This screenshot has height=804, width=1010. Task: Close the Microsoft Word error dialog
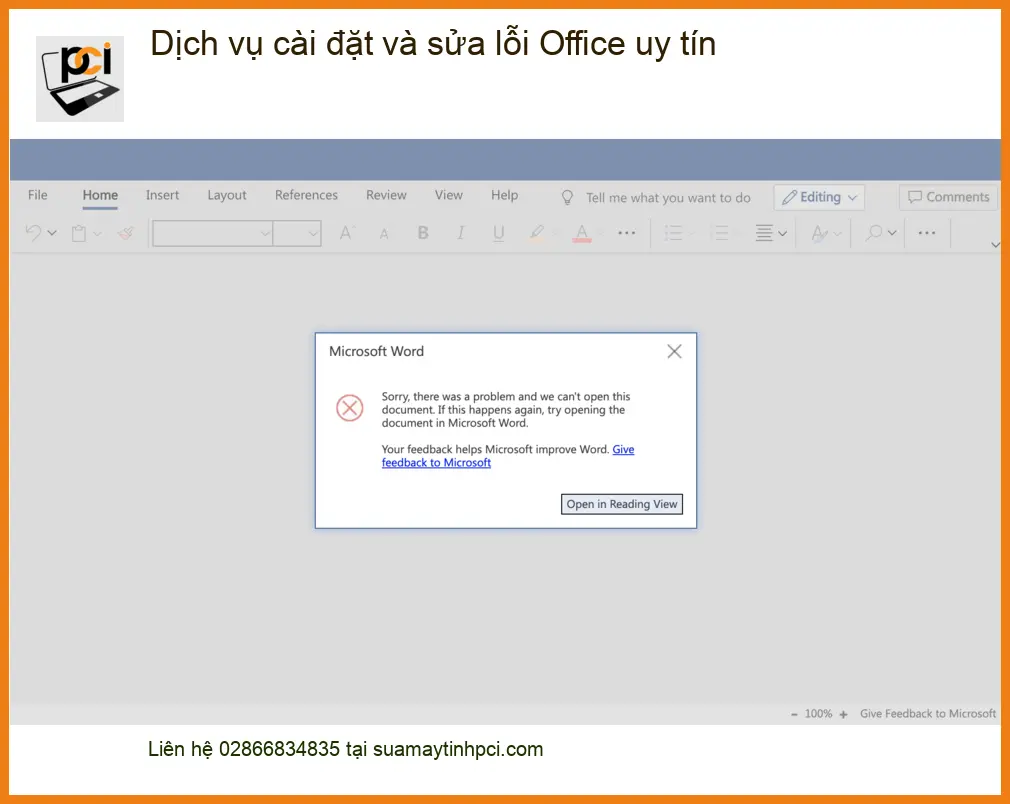pyautogui.click(x=674, y=351)
